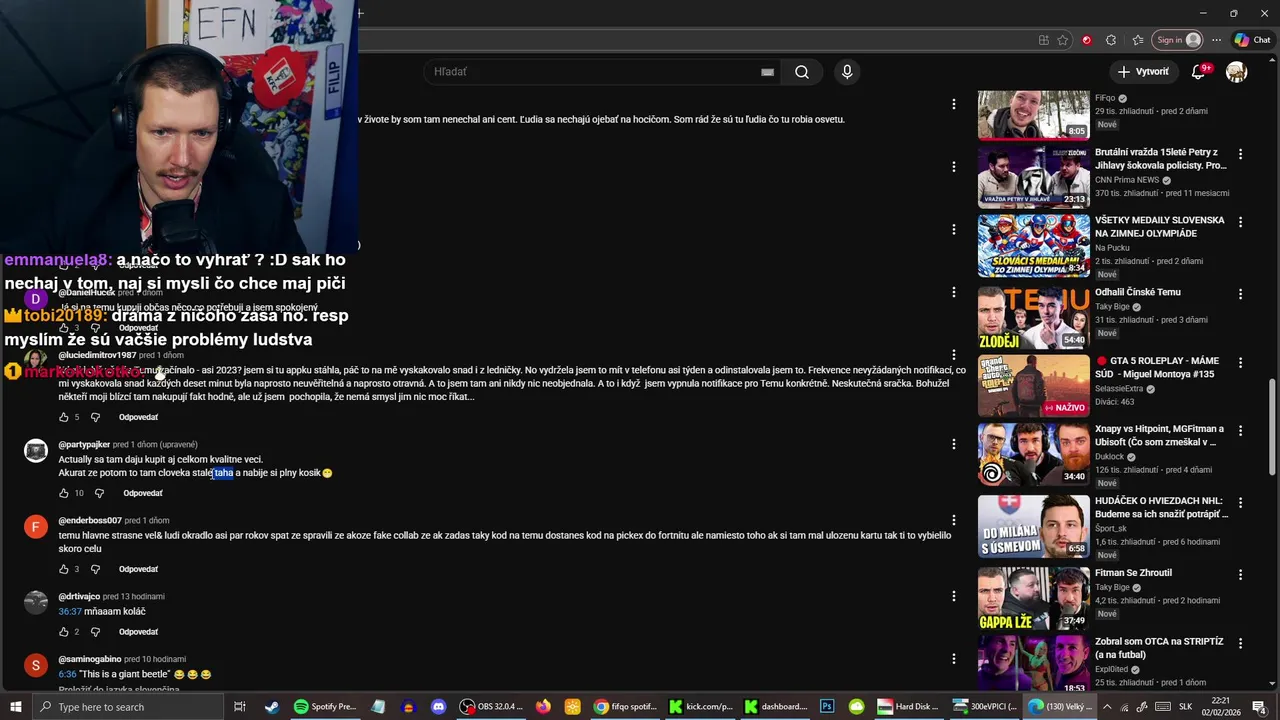Viewport: 1280px width, 720px height.
Task: Open @partypajker channel name
Action: (84, 445)
